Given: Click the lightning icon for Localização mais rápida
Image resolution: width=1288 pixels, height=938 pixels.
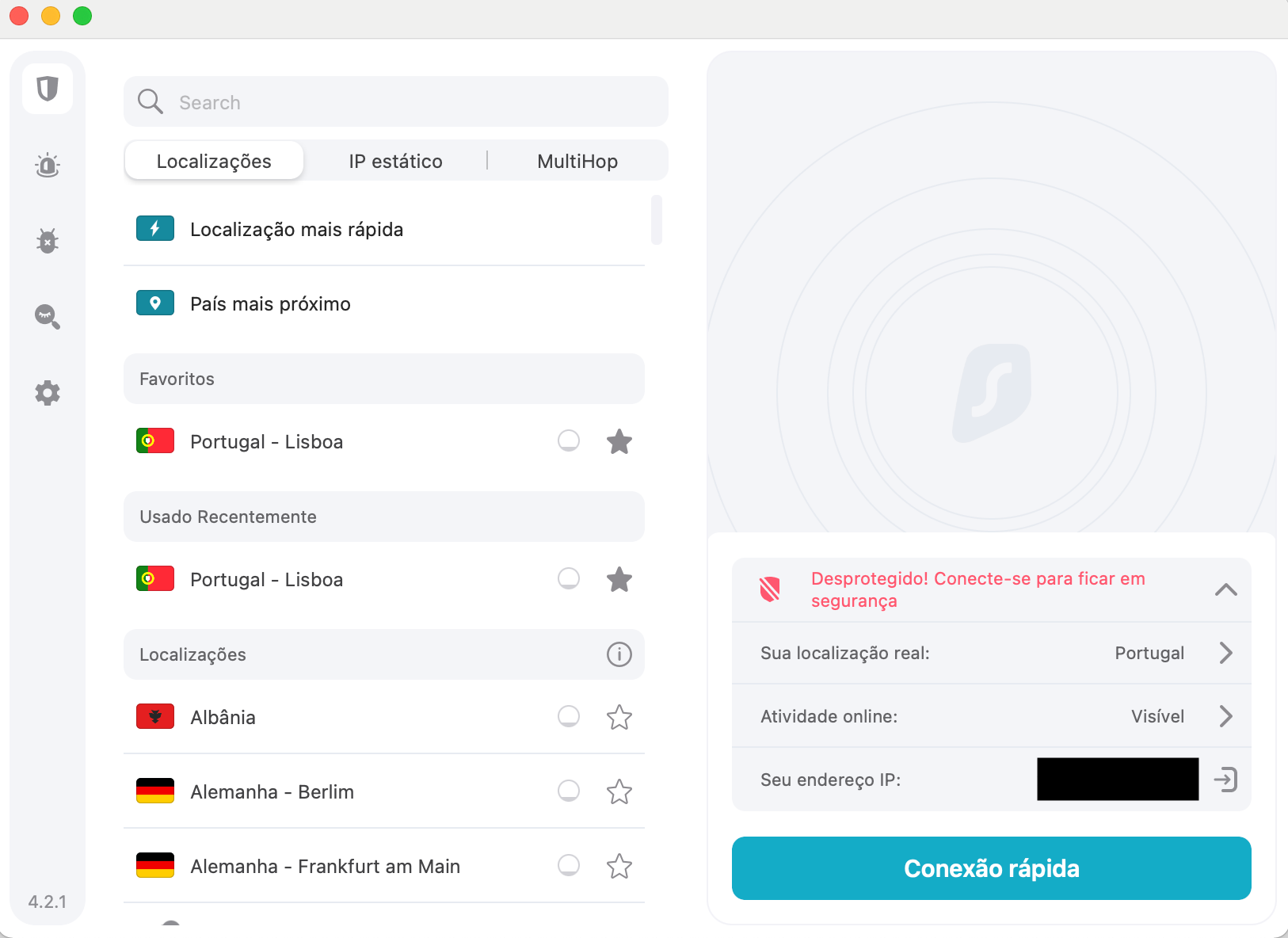Looking at the screenshot, I should tap(155, 229).
